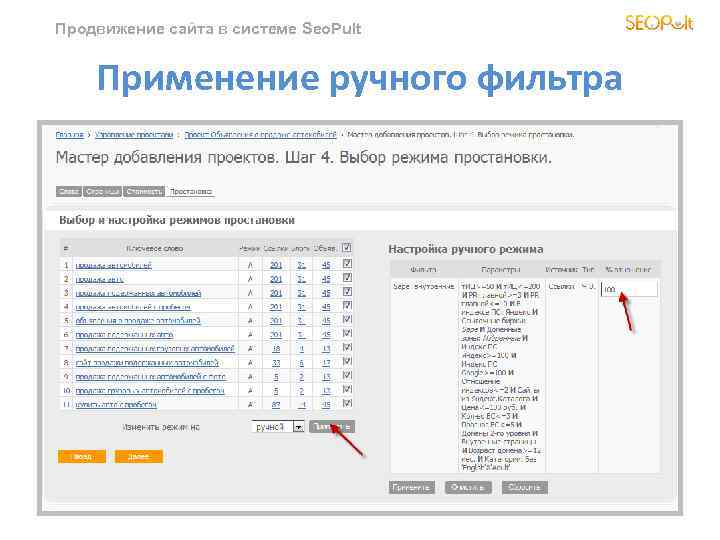Toggle the checkbox in keyword row 11
720x540 pixels.
tap(347, 403)
